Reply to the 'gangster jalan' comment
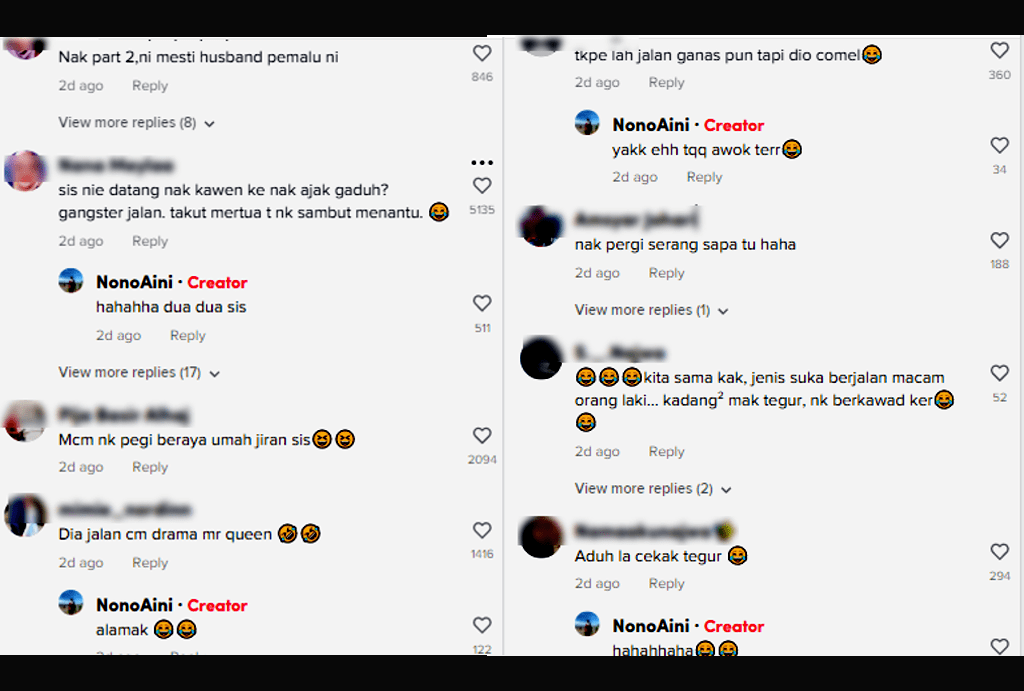 (x=150, y=241)
